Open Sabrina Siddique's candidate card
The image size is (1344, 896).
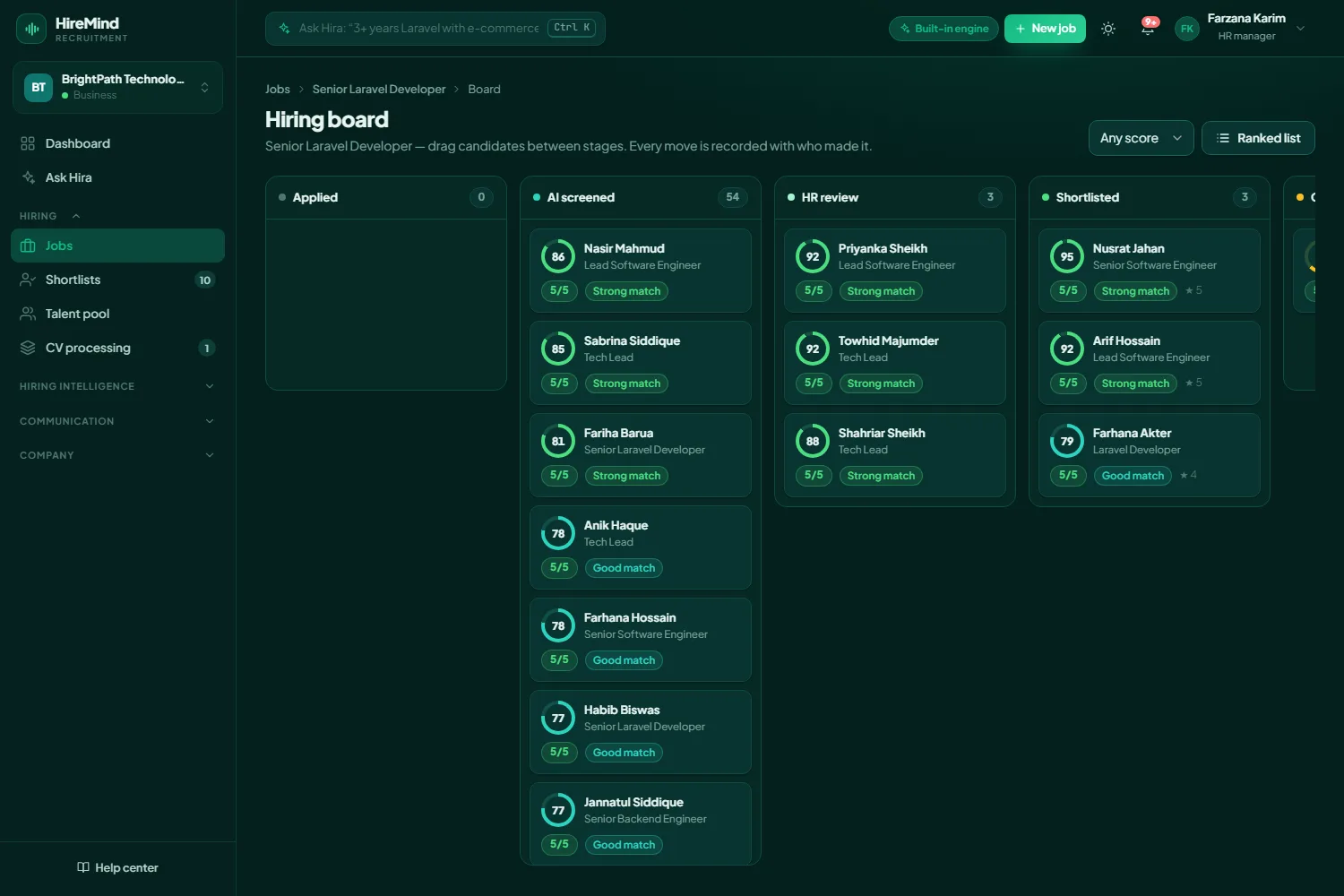point(641,363)
